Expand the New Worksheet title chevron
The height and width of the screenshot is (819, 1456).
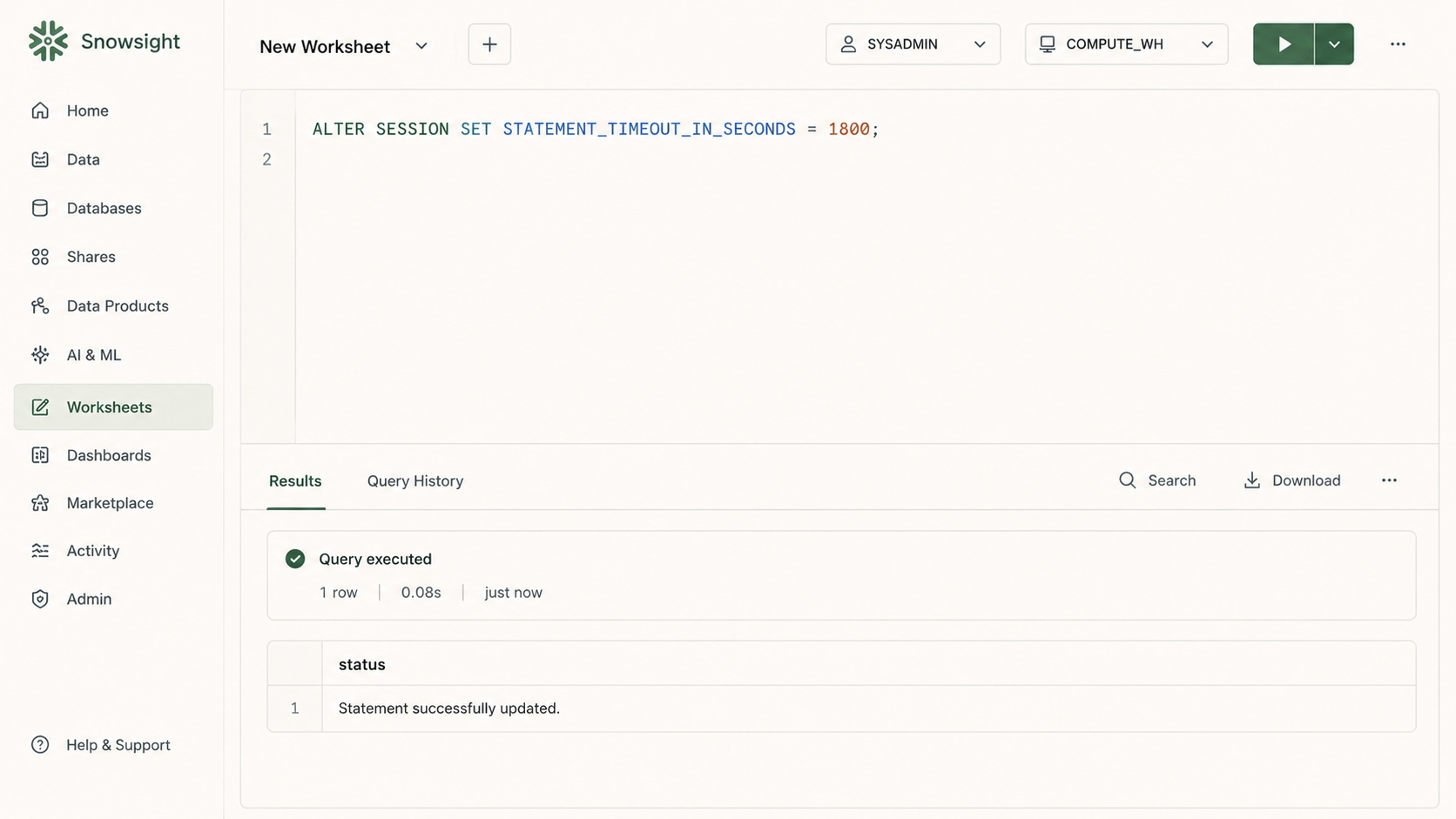click(x=421, y=46)
